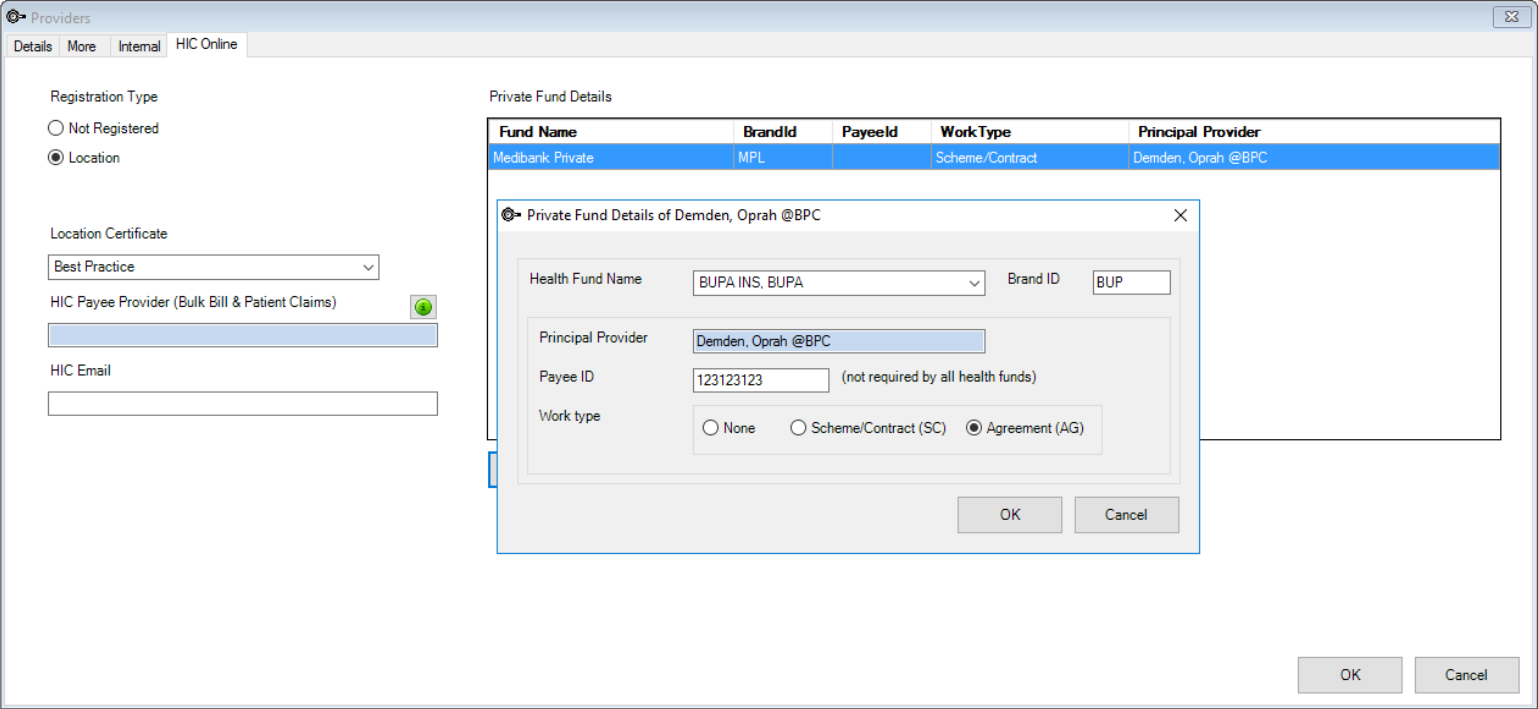Click the MPL brand cell
The height and width of the screenshot is (709, 1538).
[783, 158]
